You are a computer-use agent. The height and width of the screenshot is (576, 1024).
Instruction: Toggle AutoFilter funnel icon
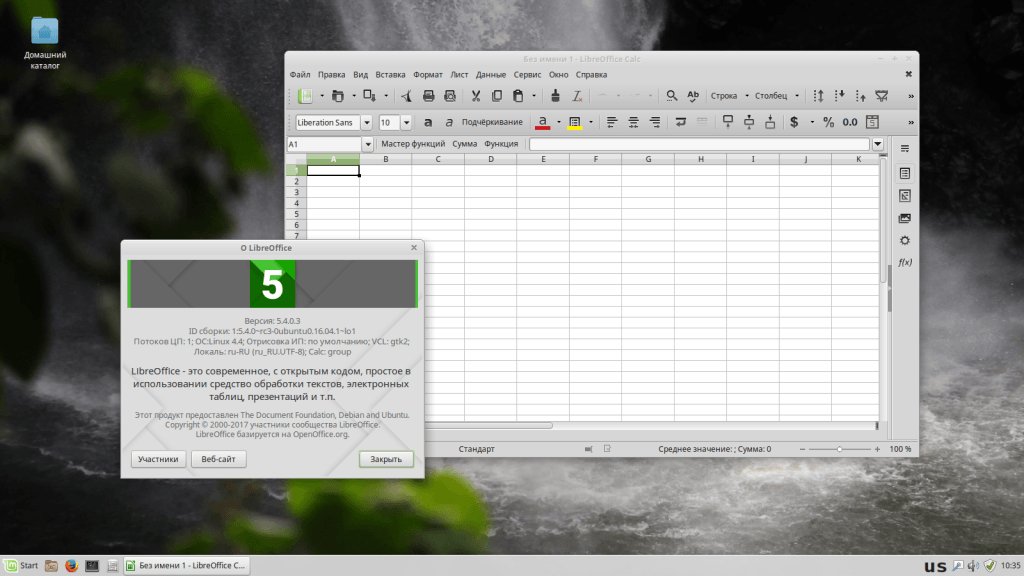pos(882,96)
